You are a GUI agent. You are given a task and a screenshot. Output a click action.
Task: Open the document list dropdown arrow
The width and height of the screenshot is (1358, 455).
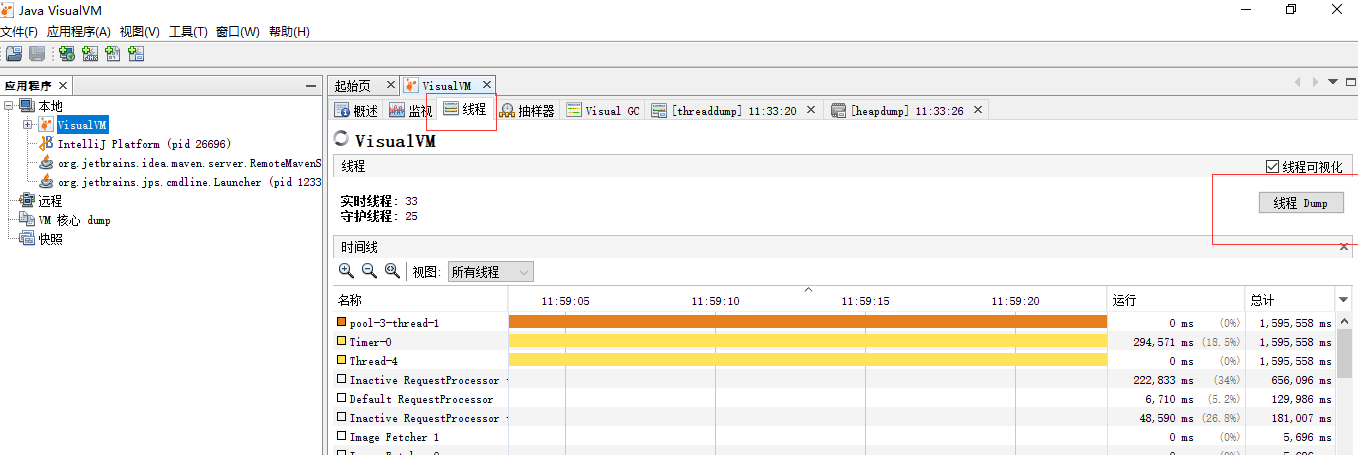point(1333,82)
